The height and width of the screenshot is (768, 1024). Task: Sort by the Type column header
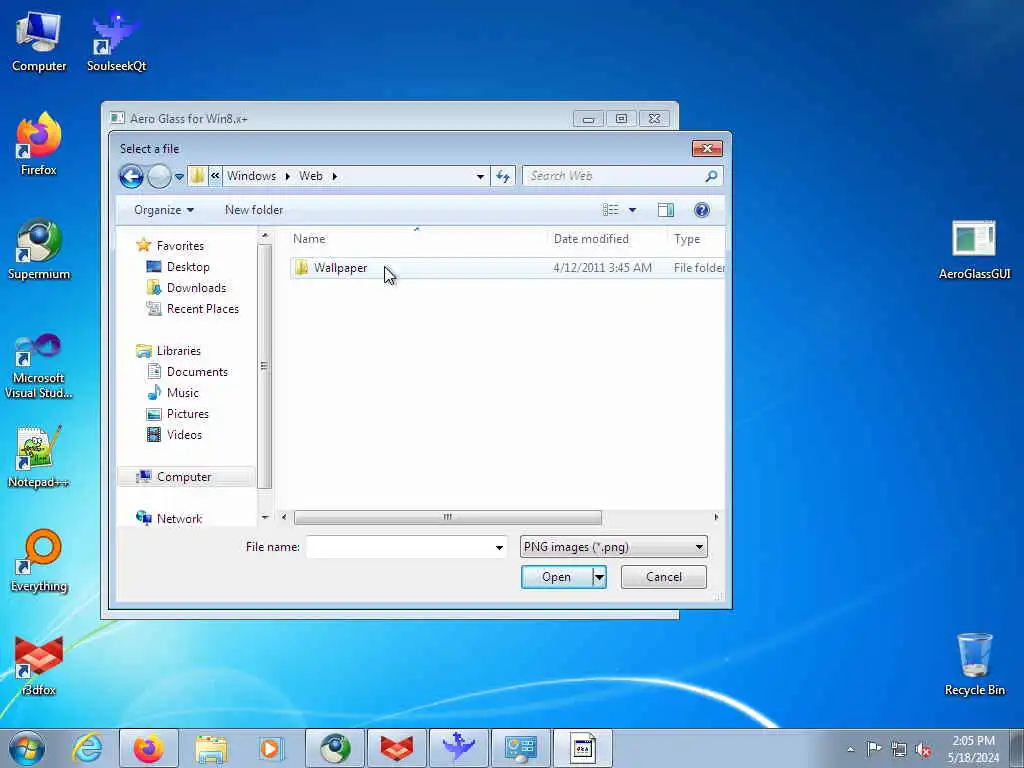coord(687,239)
